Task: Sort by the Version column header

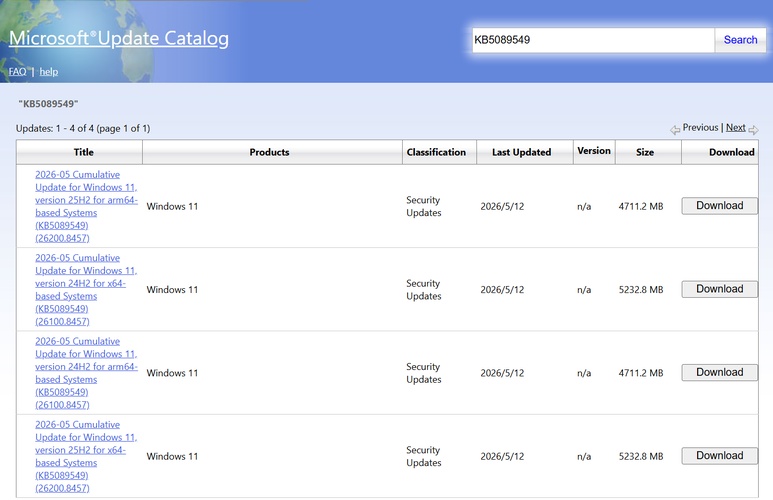Action: (594, 151)
